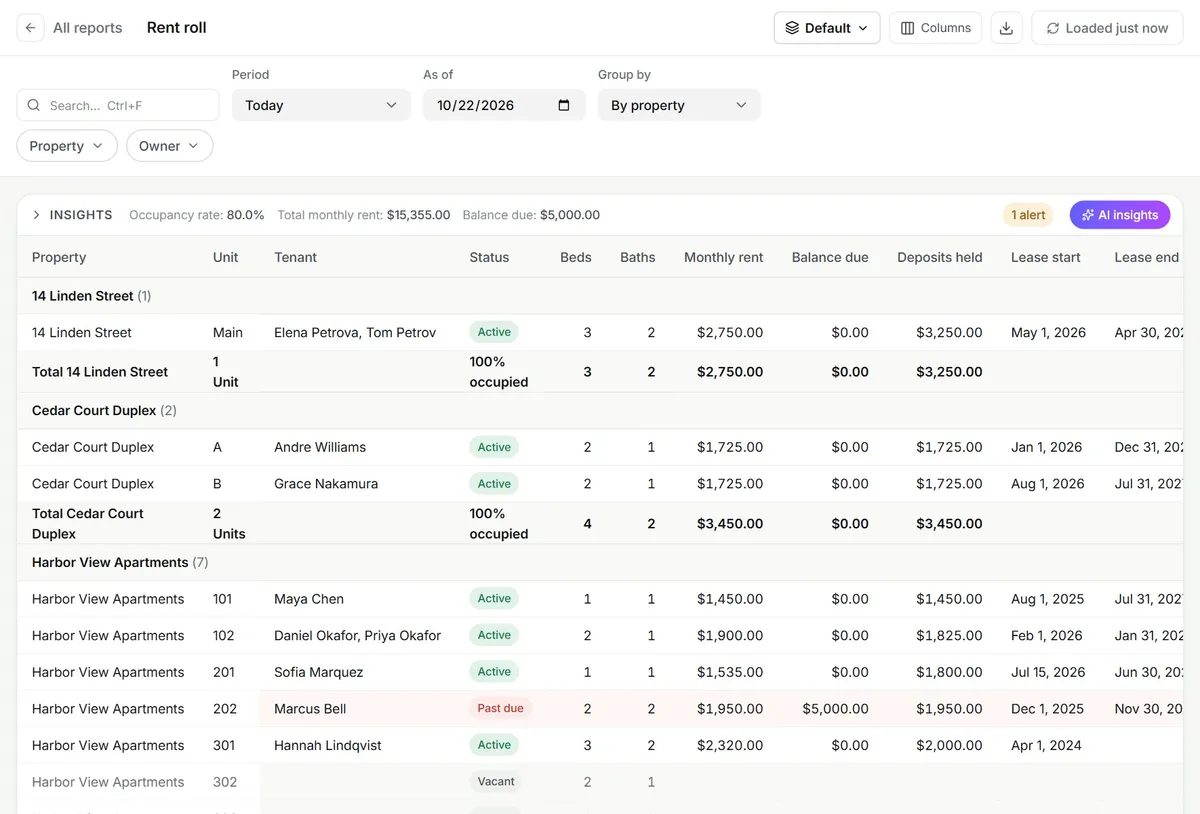Select tenant Grace Nakamura

click(326, 484)
